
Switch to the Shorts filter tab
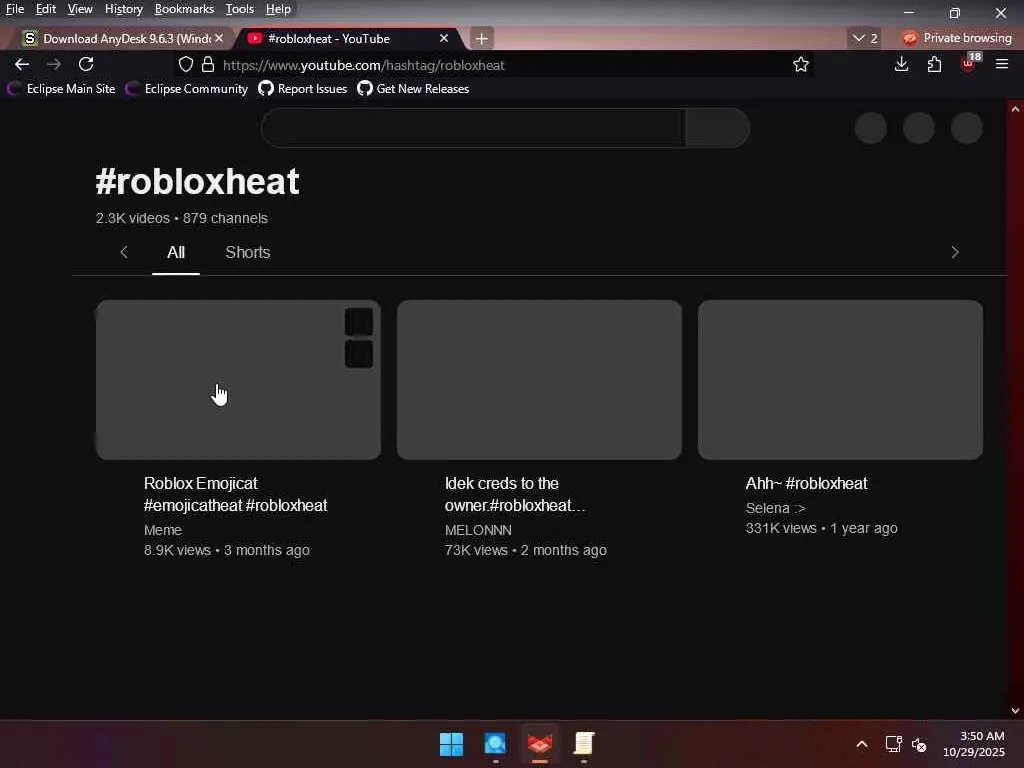[x=248, y=253]
